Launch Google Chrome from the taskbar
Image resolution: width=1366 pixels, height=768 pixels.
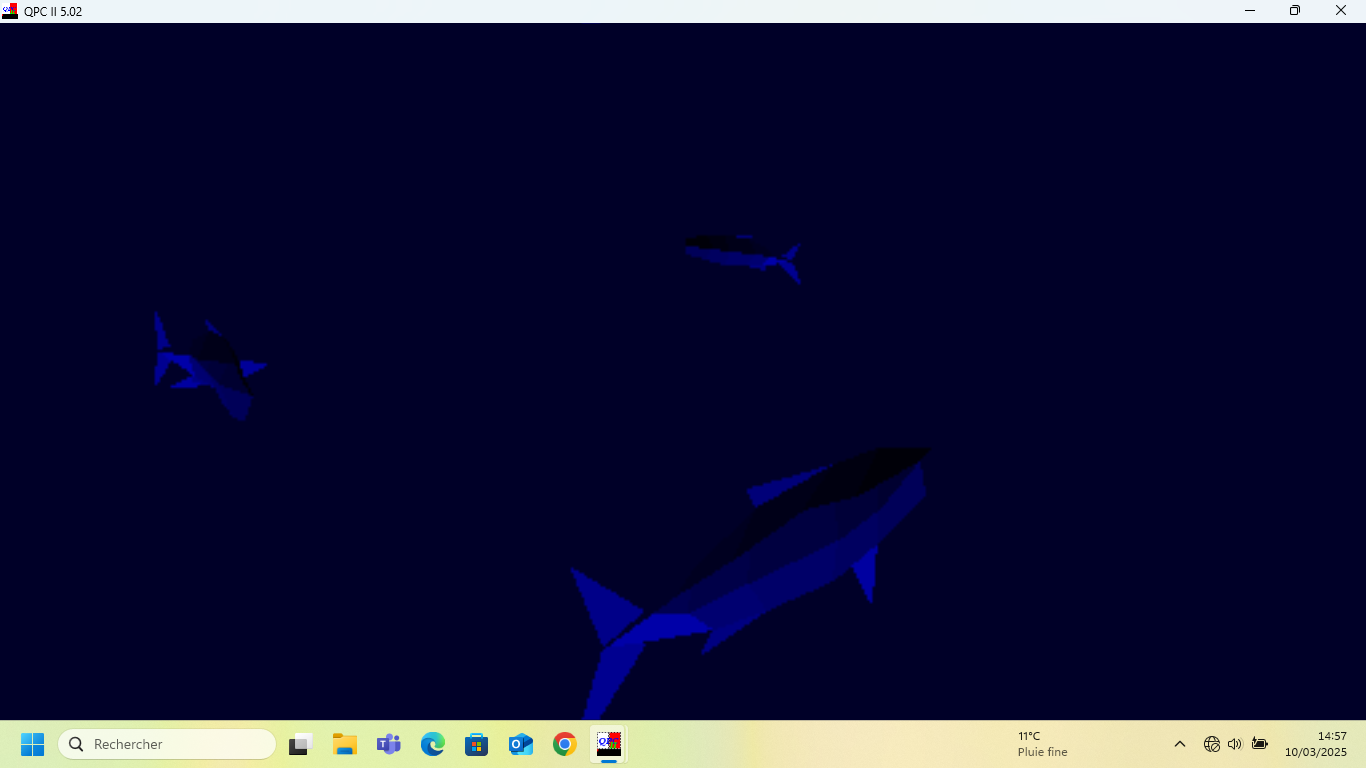click(x=565, y=744)
